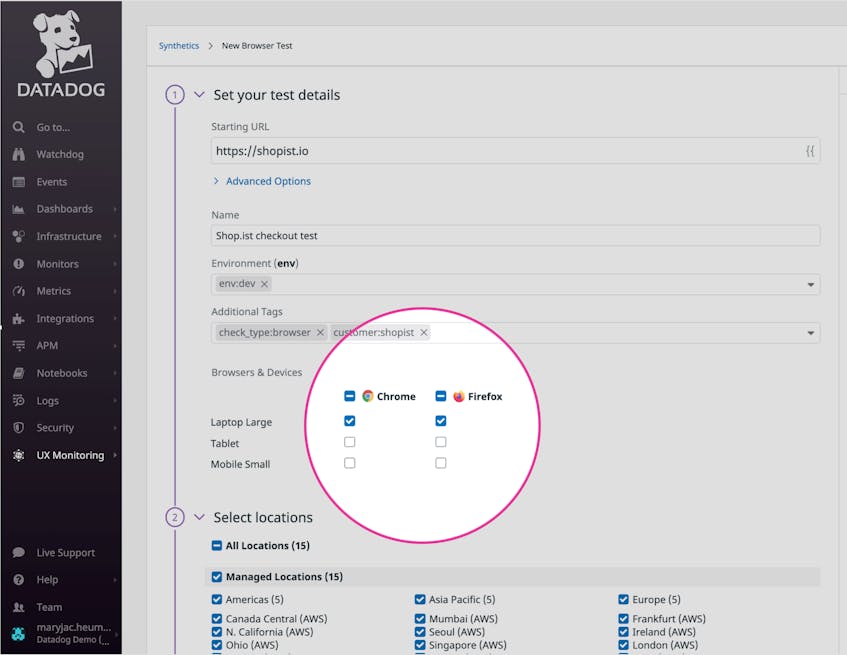847x655 pixels.
Task: Open the Logs menu item
Action: tap(48, 401)
